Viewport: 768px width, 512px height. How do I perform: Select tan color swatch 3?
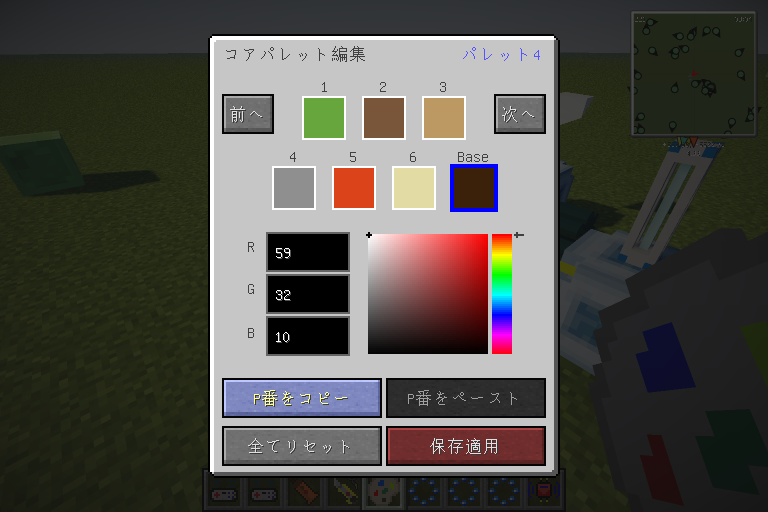(444, 118)
